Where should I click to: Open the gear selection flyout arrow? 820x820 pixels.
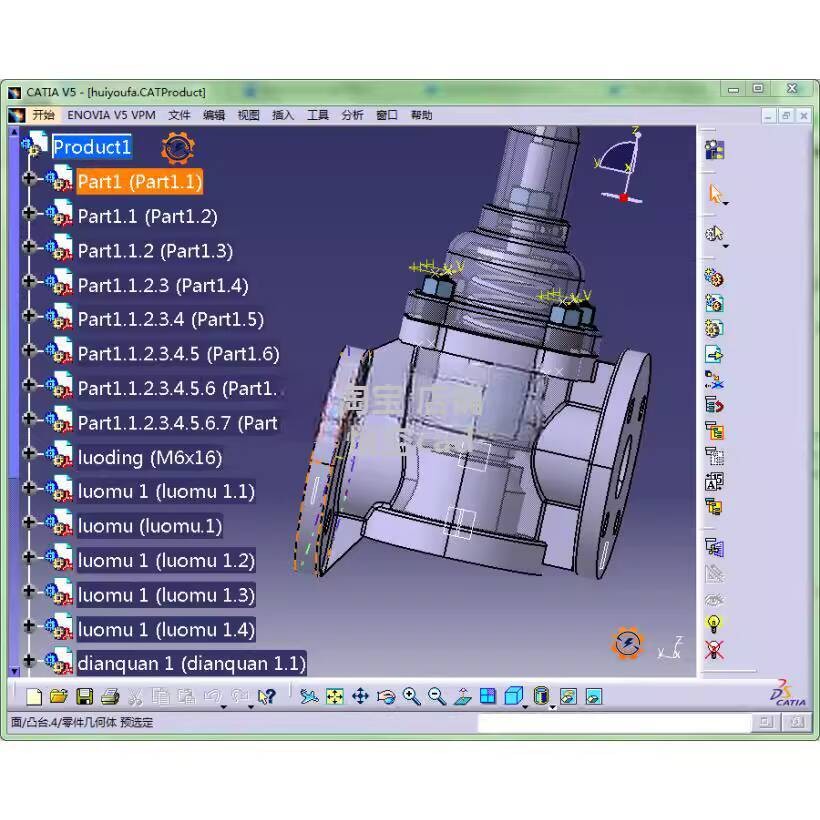726,245
